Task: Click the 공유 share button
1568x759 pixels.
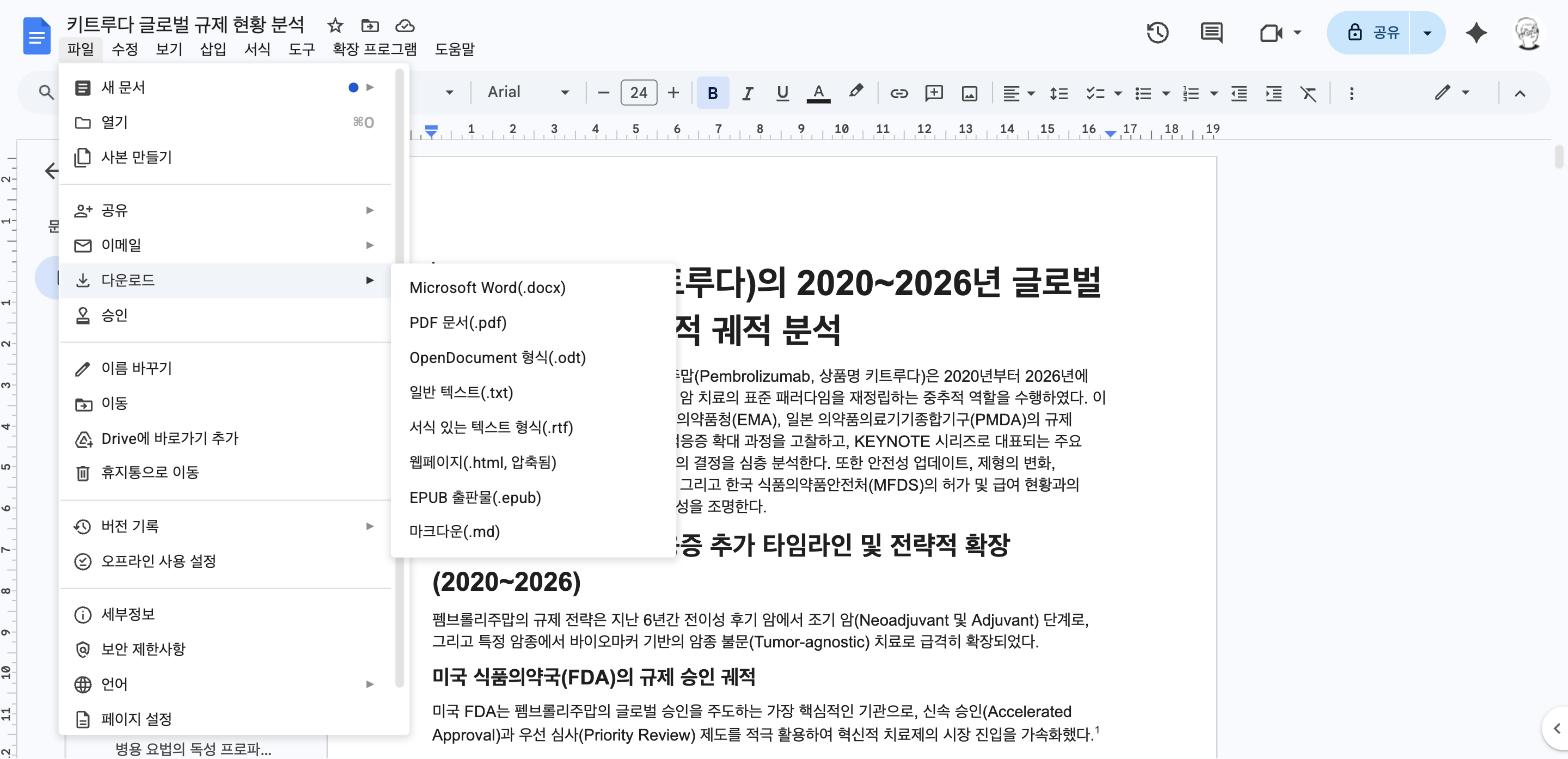Action: (x=1369, y=33)
